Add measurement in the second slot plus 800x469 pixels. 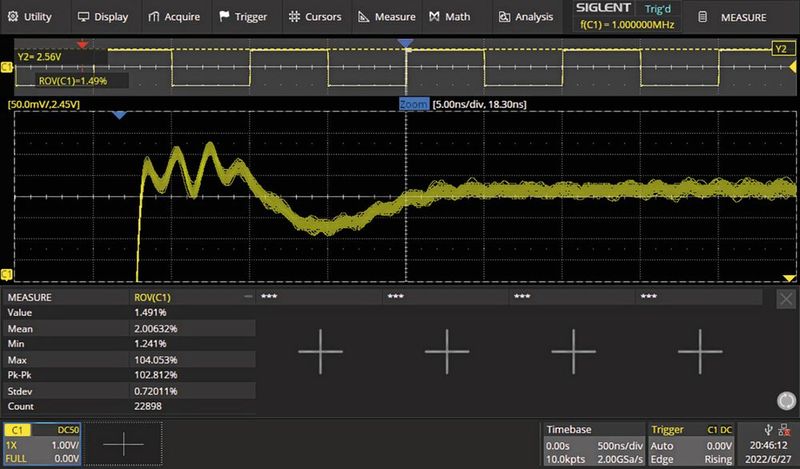coord(320,351)
